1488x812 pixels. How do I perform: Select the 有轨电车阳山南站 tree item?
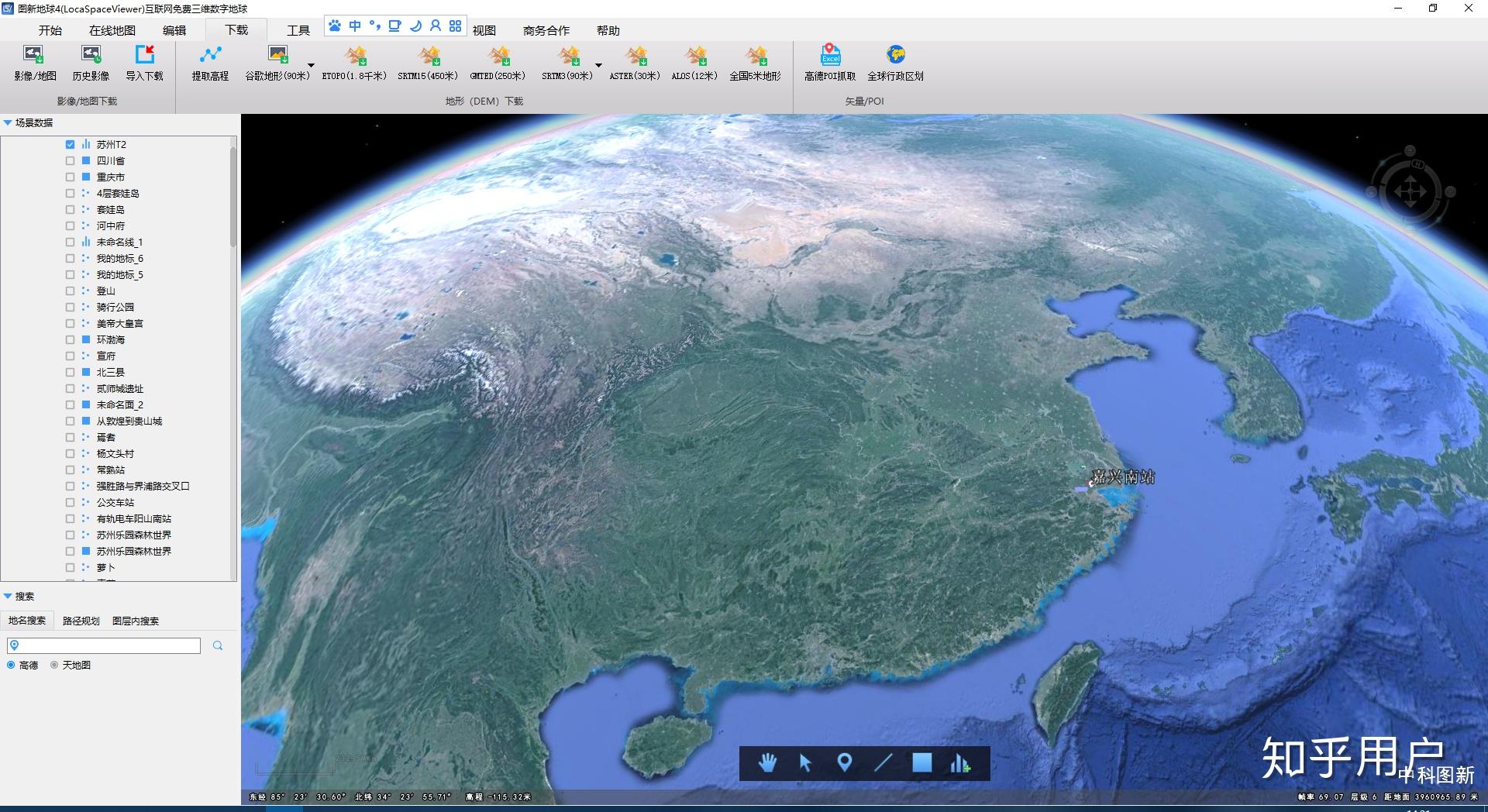click(x=134, y=519)
